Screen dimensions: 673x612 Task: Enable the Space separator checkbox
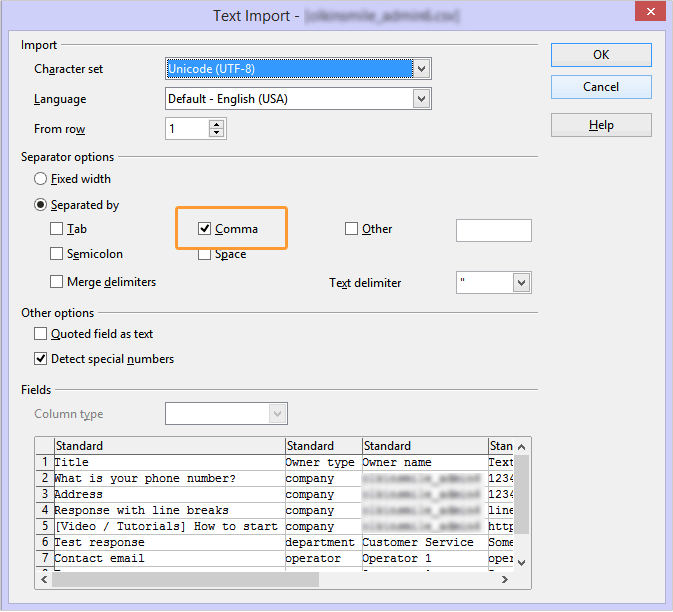click(204, 254)
